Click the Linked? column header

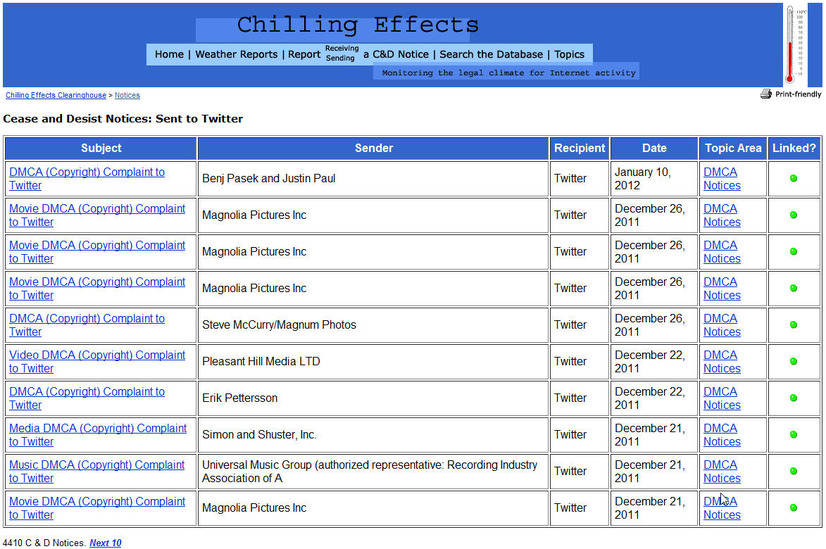[x=794, y=148]
